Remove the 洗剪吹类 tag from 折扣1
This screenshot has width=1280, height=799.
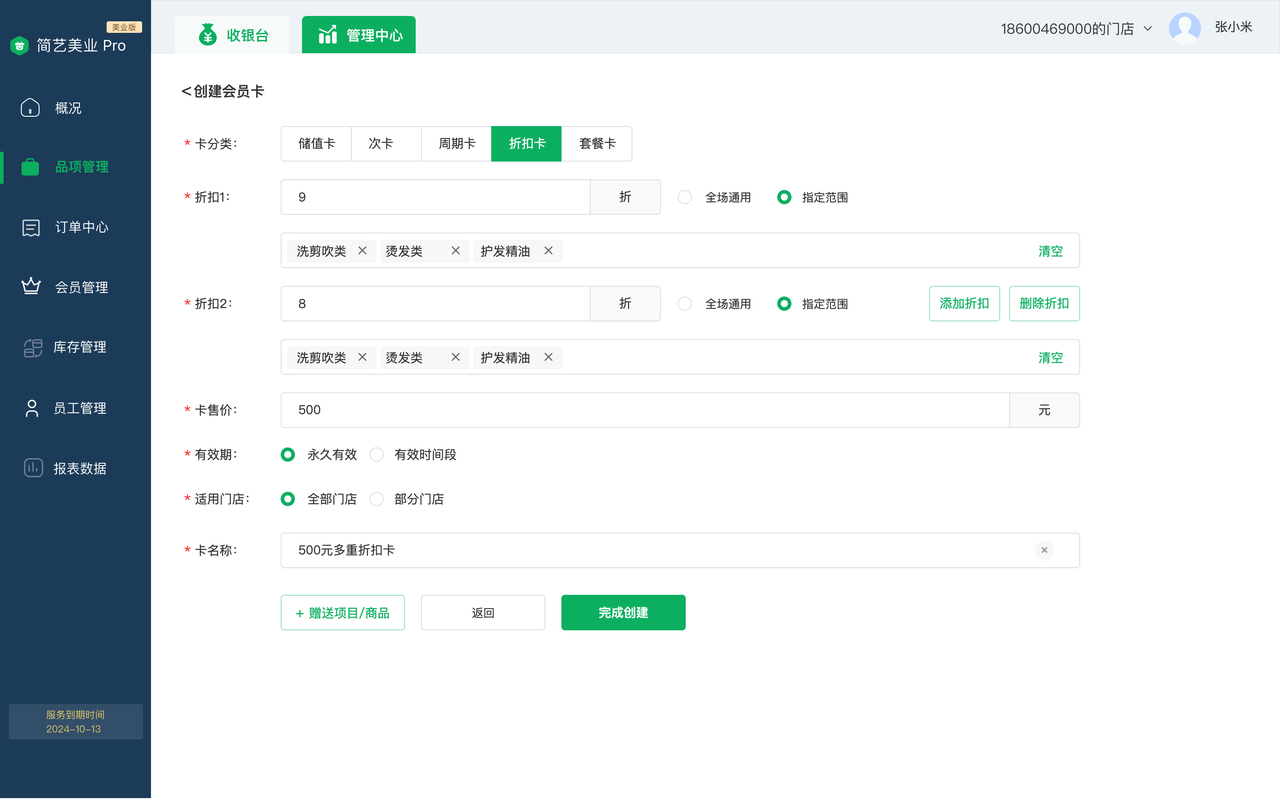coord(362,251)
